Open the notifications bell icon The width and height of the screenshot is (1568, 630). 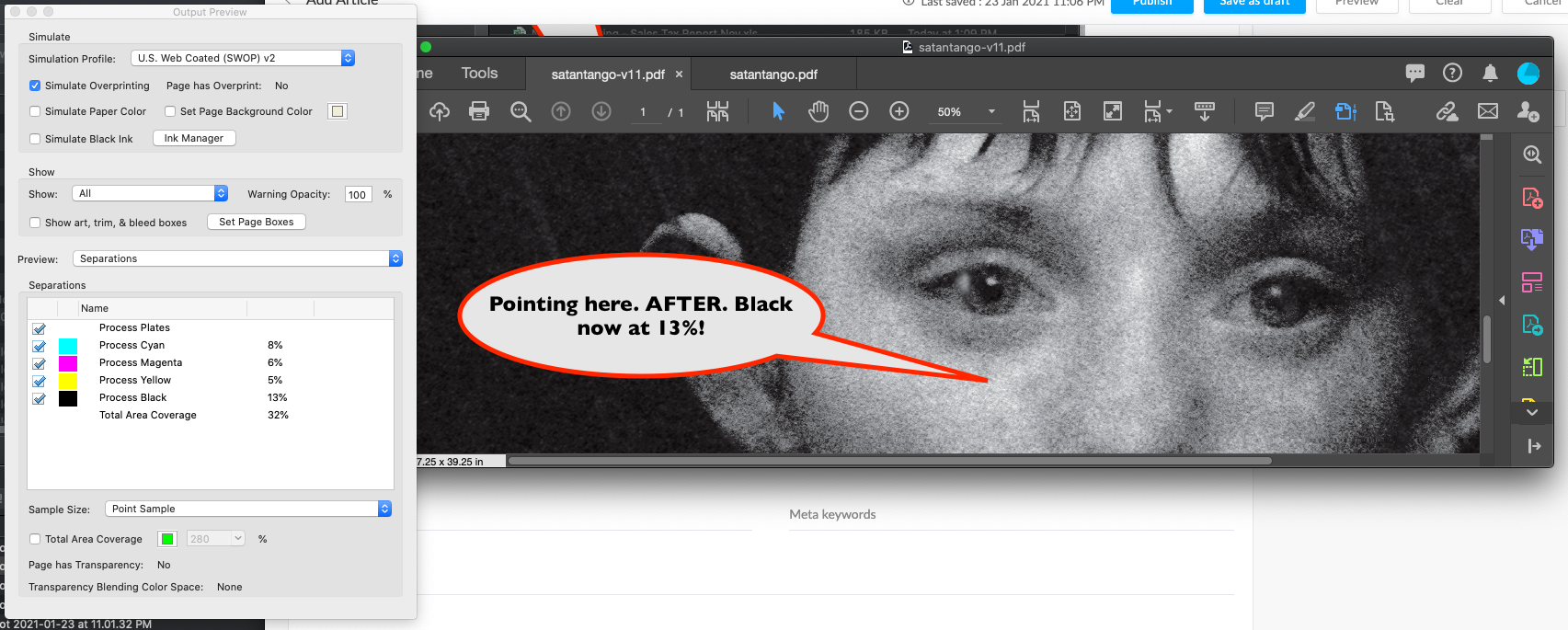[x=1490, y=73]
